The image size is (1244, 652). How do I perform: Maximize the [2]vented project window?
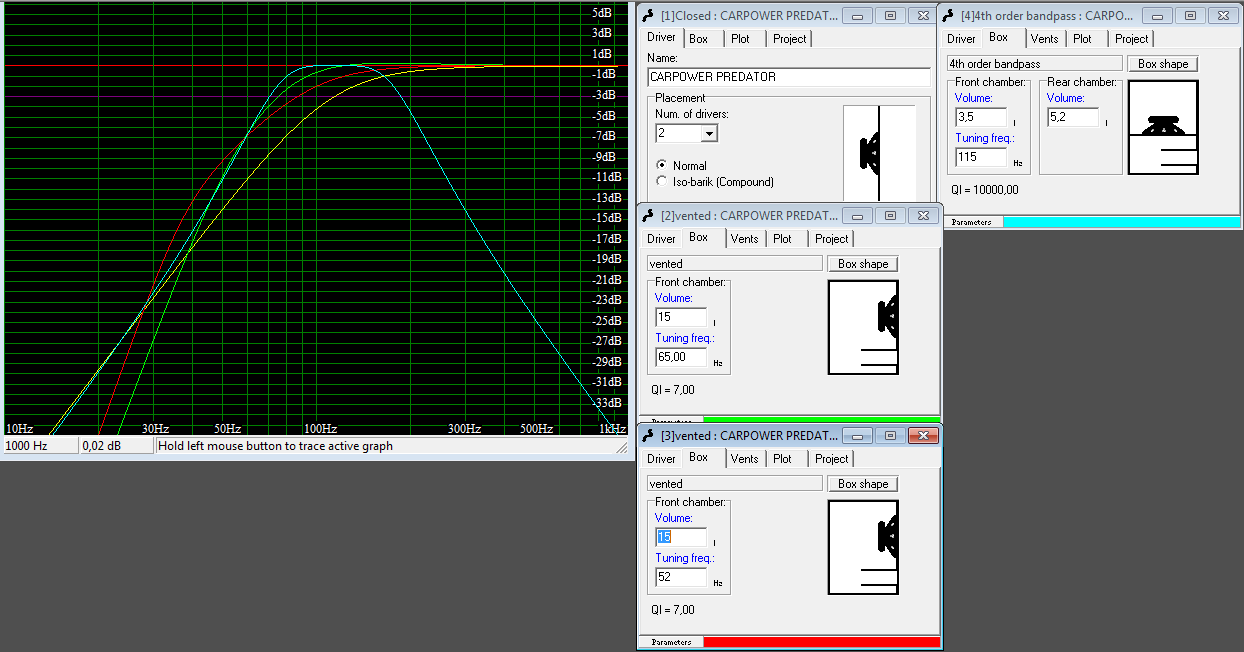(890, 216)
